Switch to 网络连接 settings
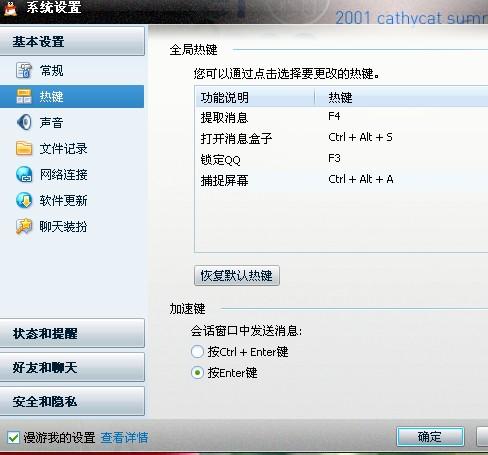This screenshot has width=488, height=455. (72, 174)
